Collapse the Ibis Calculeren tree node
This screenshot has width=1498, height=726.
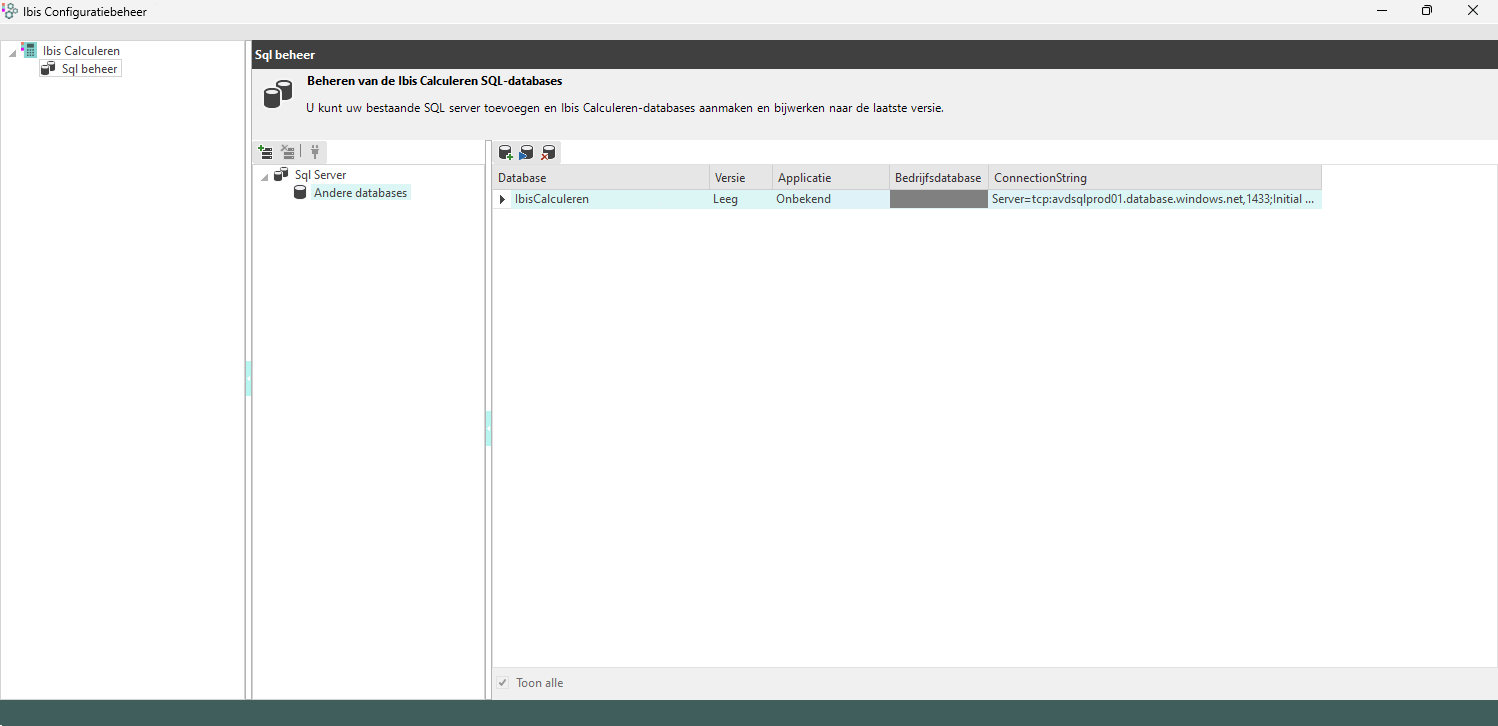click(12, 51)
